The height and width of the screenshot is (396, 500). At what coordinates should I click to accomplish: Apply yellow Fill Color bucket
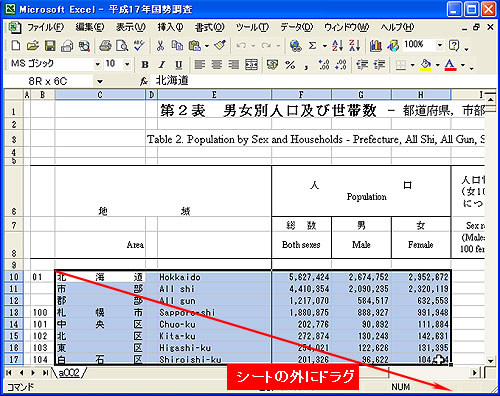click(x=426, y=64)
